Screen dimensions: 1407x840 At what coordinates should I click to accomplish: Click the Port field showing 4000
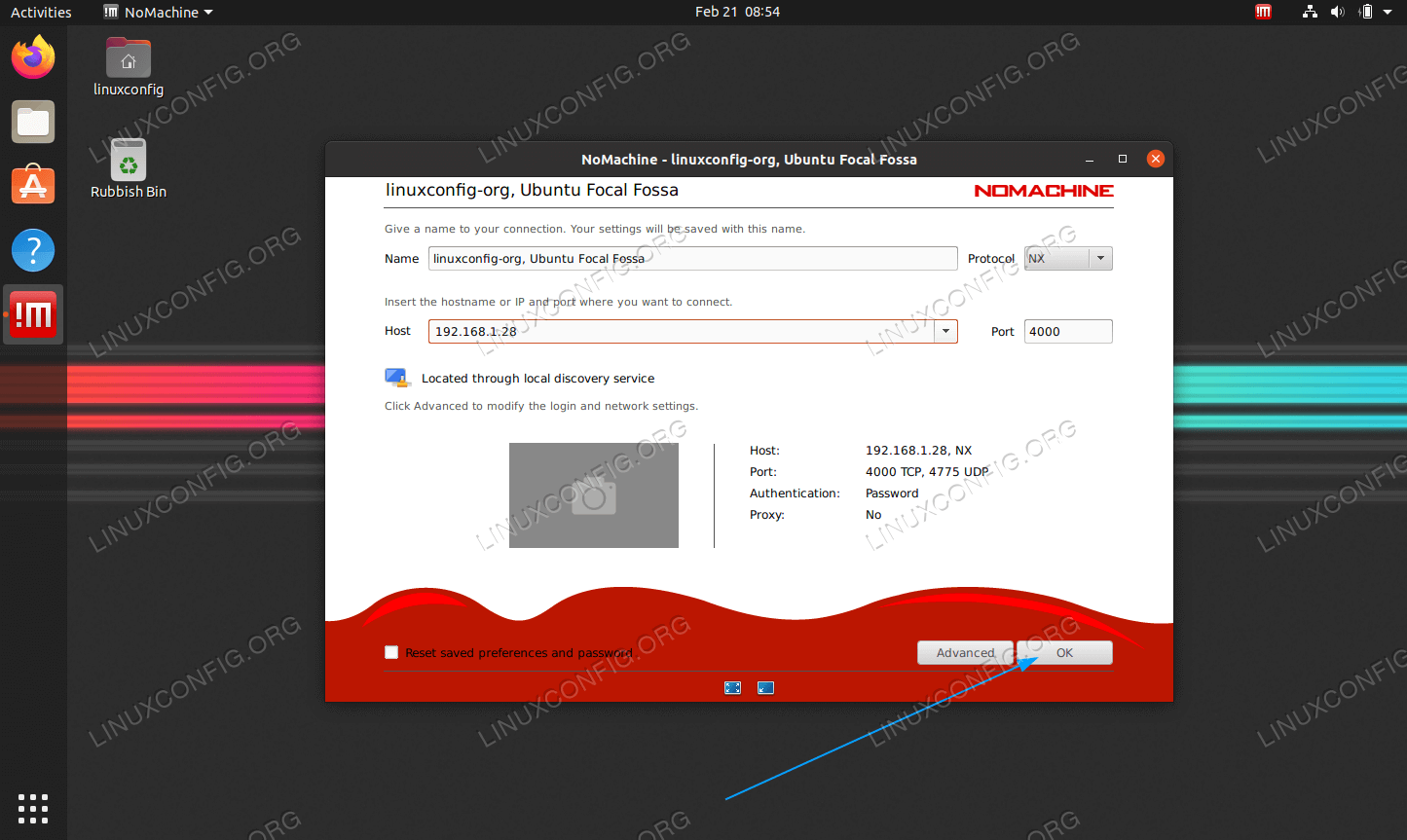pyautogui.click(x=1068, y=332)
